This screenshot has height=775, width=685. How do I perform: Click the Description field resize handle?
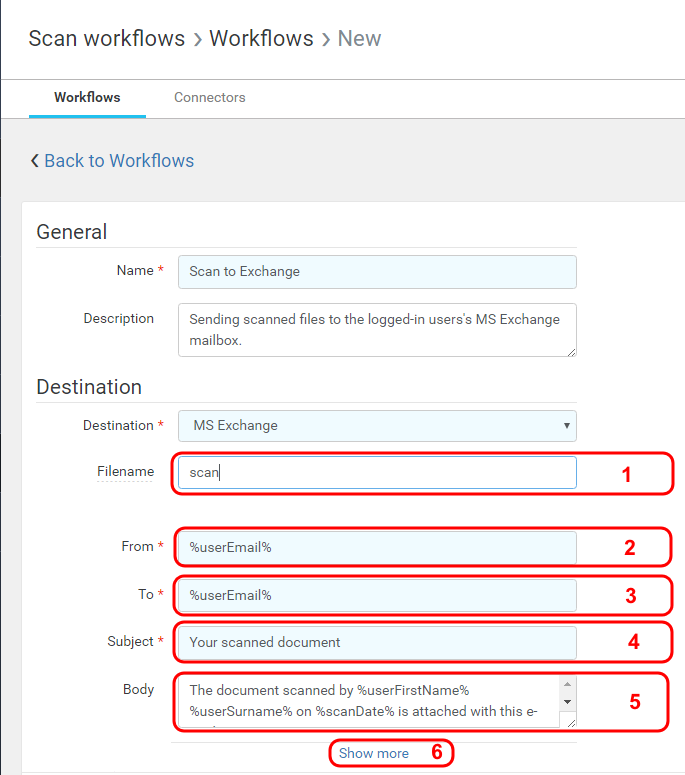click(570, 351)
